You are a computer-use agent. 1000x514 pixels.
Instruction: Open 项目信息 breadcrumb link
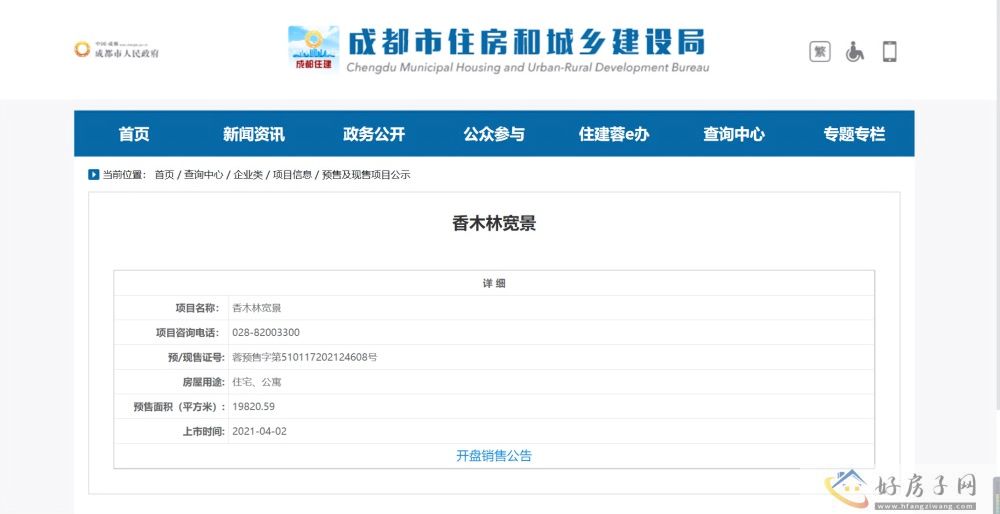tap(292, 175)
